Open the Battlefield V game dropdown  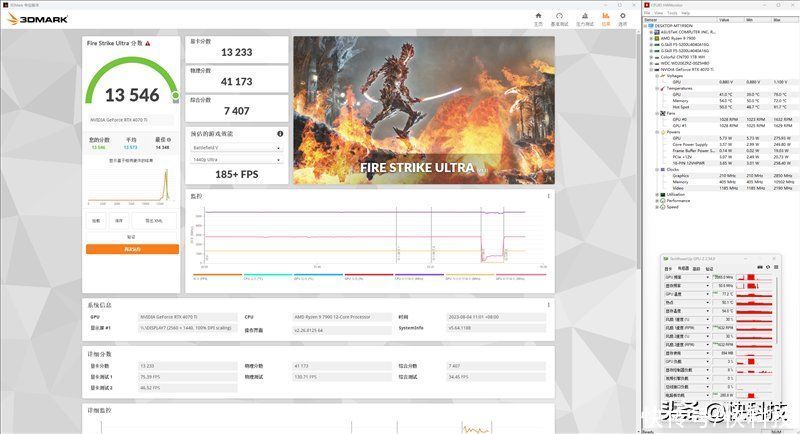point(237,148)
